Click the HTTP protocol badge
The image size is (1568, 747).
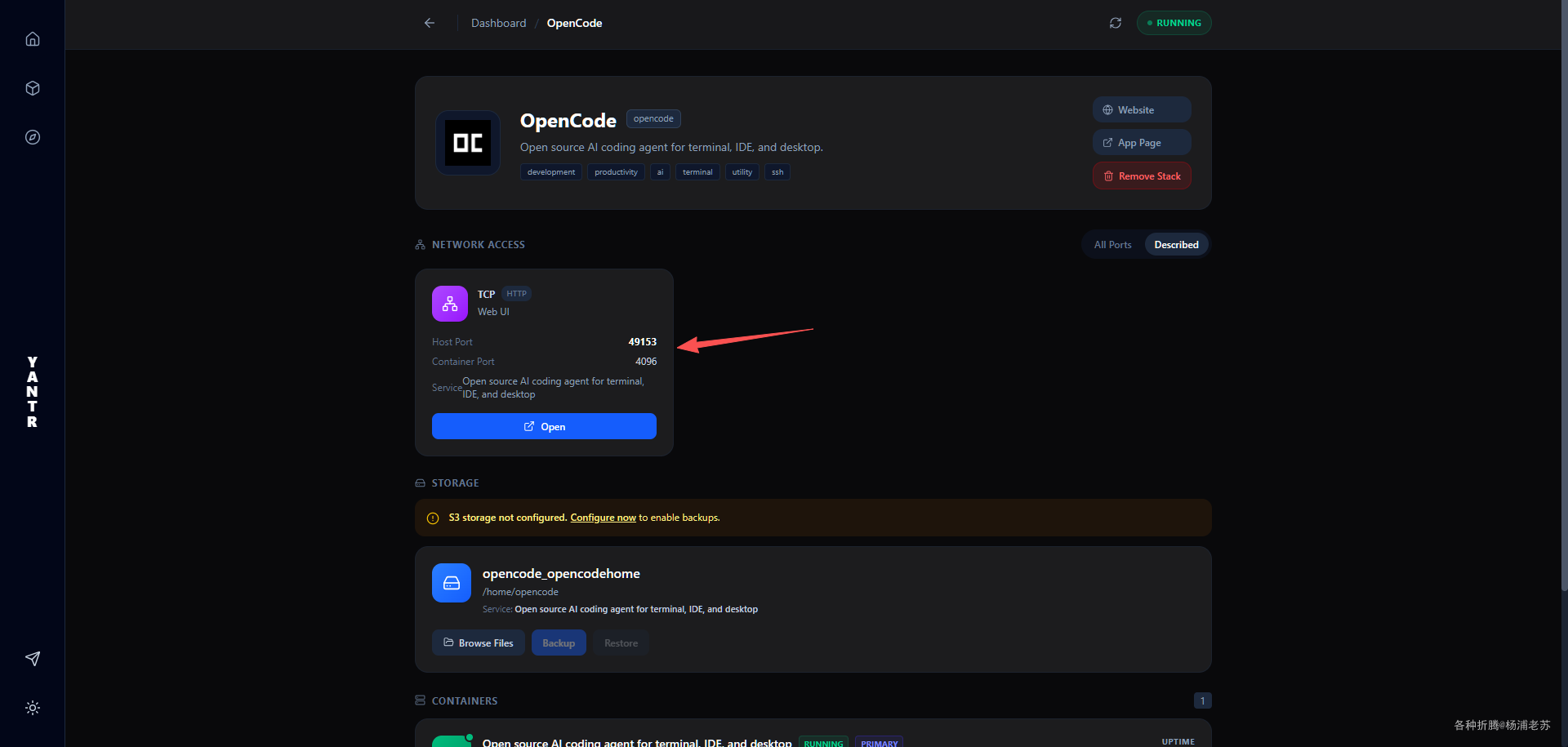(x=516, y=294)
